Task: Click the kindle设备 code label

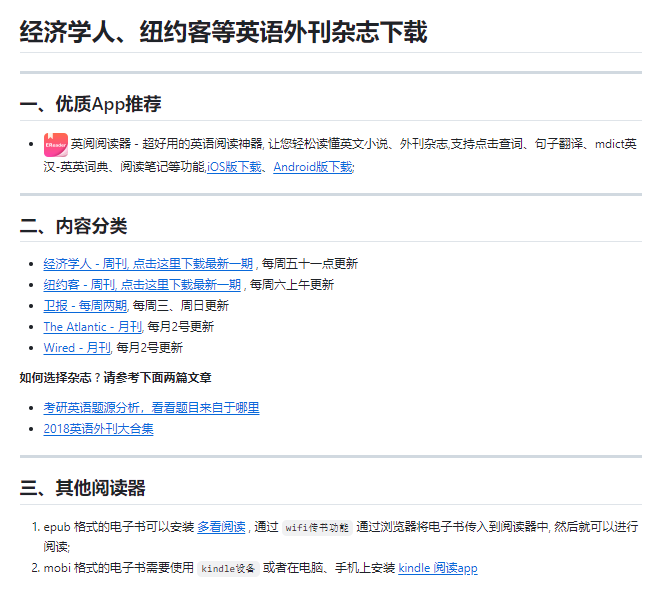Action: click(229, 569)
